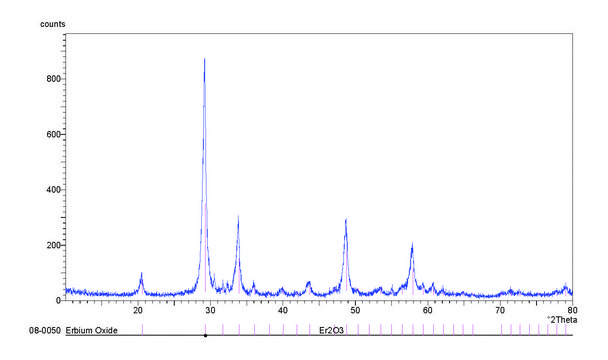Click the black dot marker on reference line
This screenshot has width=608, height=360.
tap(206, 336)
